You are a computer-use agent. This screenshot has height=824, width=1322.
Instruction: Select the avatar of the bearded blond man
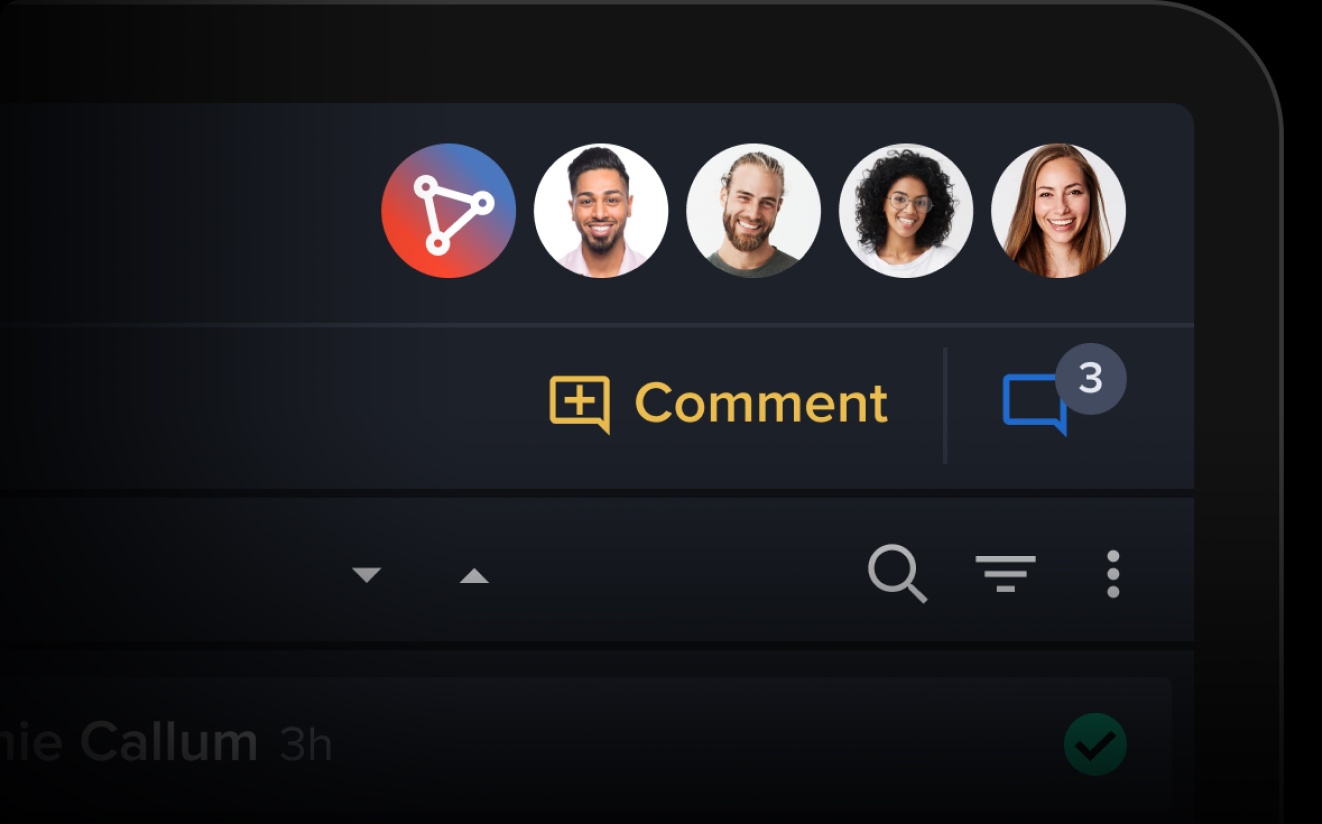click(753, 211)
